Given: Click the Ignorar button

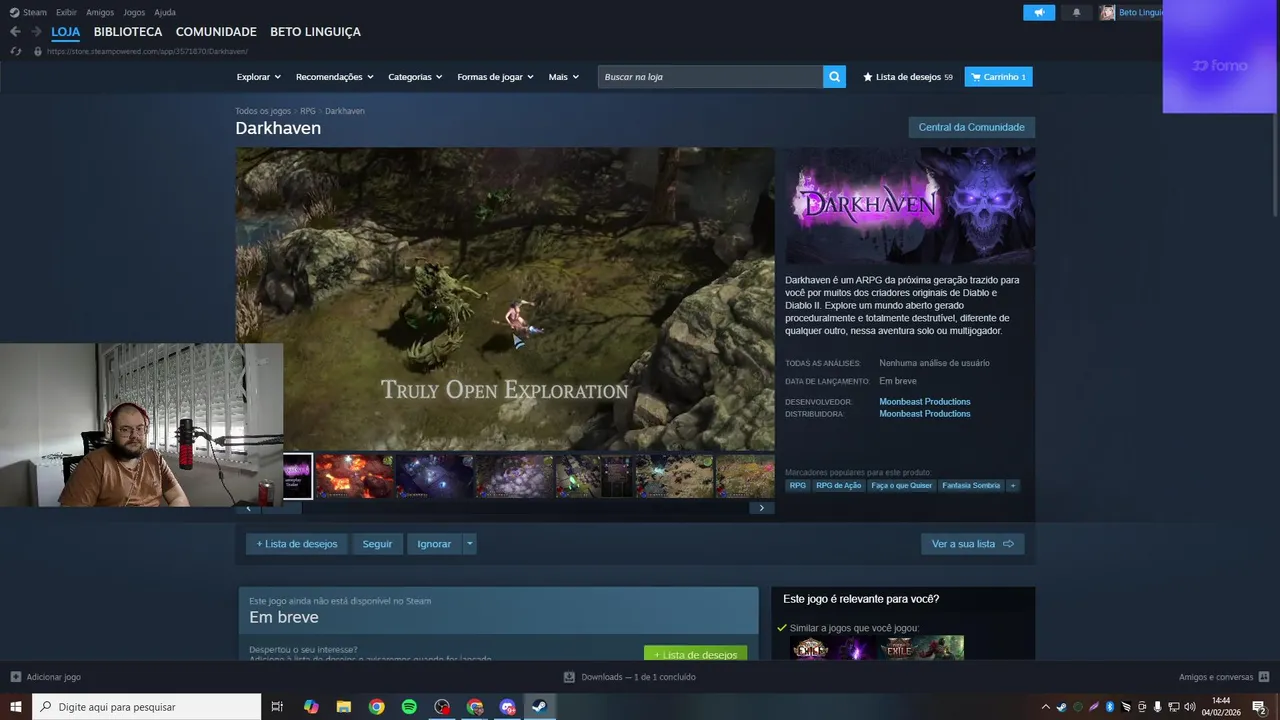Looking at the screenshot, I should (x=434, y=544).
